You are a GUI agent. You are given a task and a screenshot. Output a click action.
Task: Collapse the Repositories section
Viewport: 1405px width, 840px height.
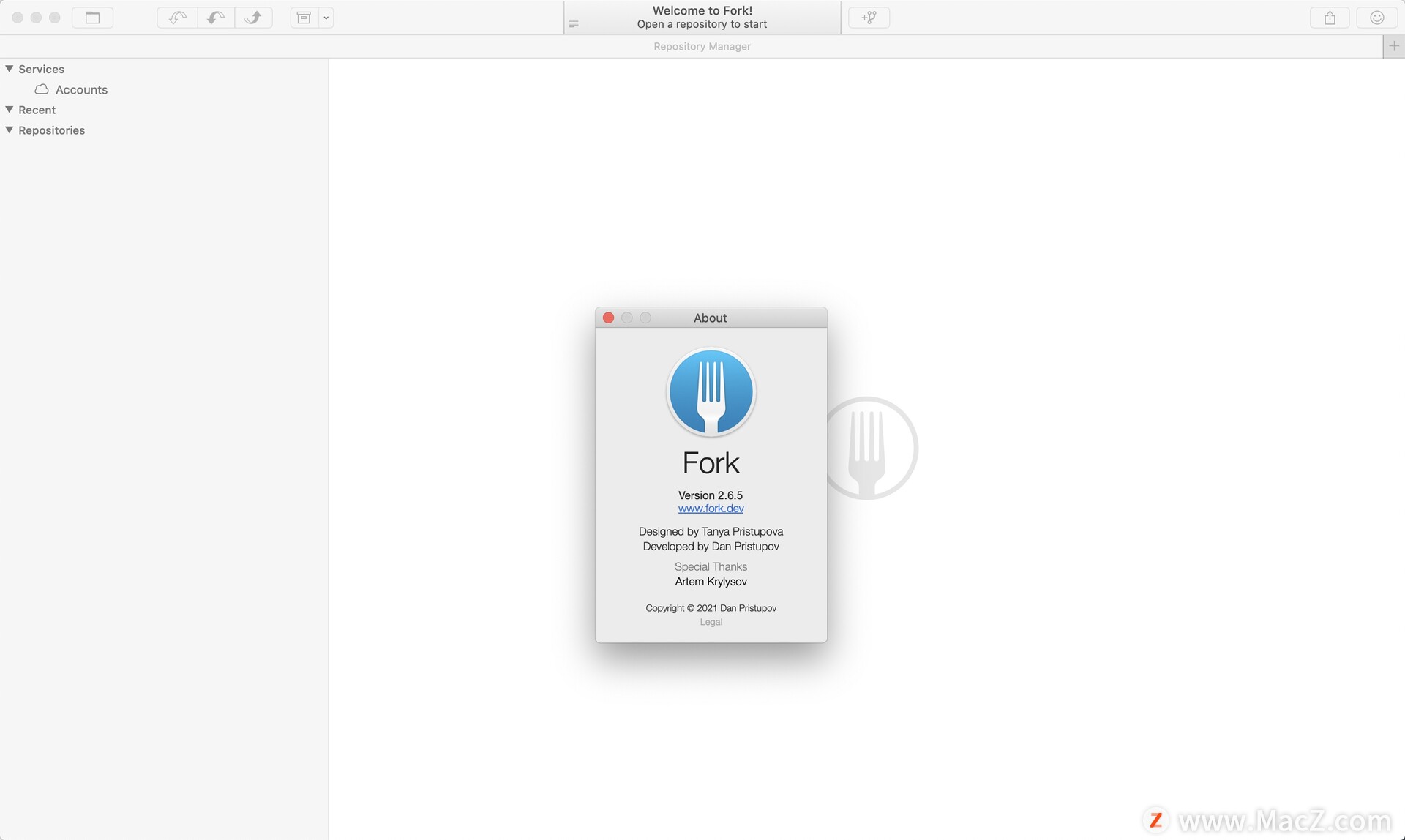pyautogui.click(x=10, y=130)
